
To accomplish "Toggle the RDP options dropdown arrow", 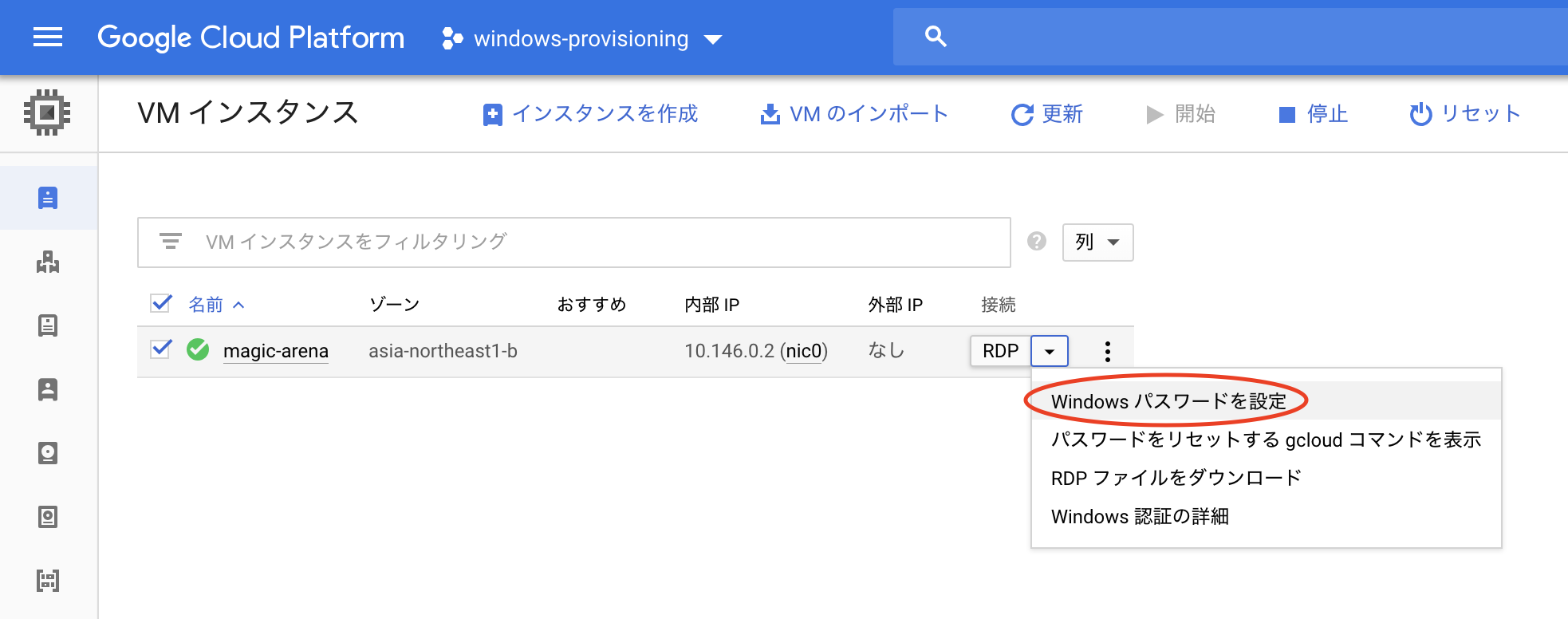I will 1050,351.
